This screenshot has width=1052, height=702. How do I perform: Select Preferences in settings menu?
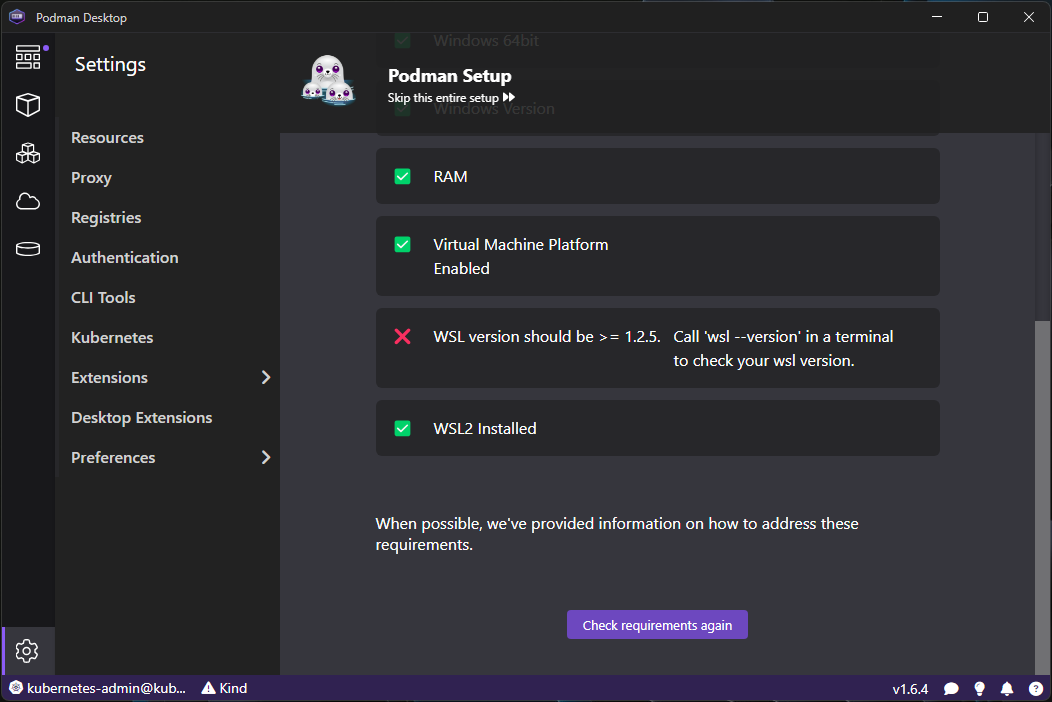coord(113,457)
